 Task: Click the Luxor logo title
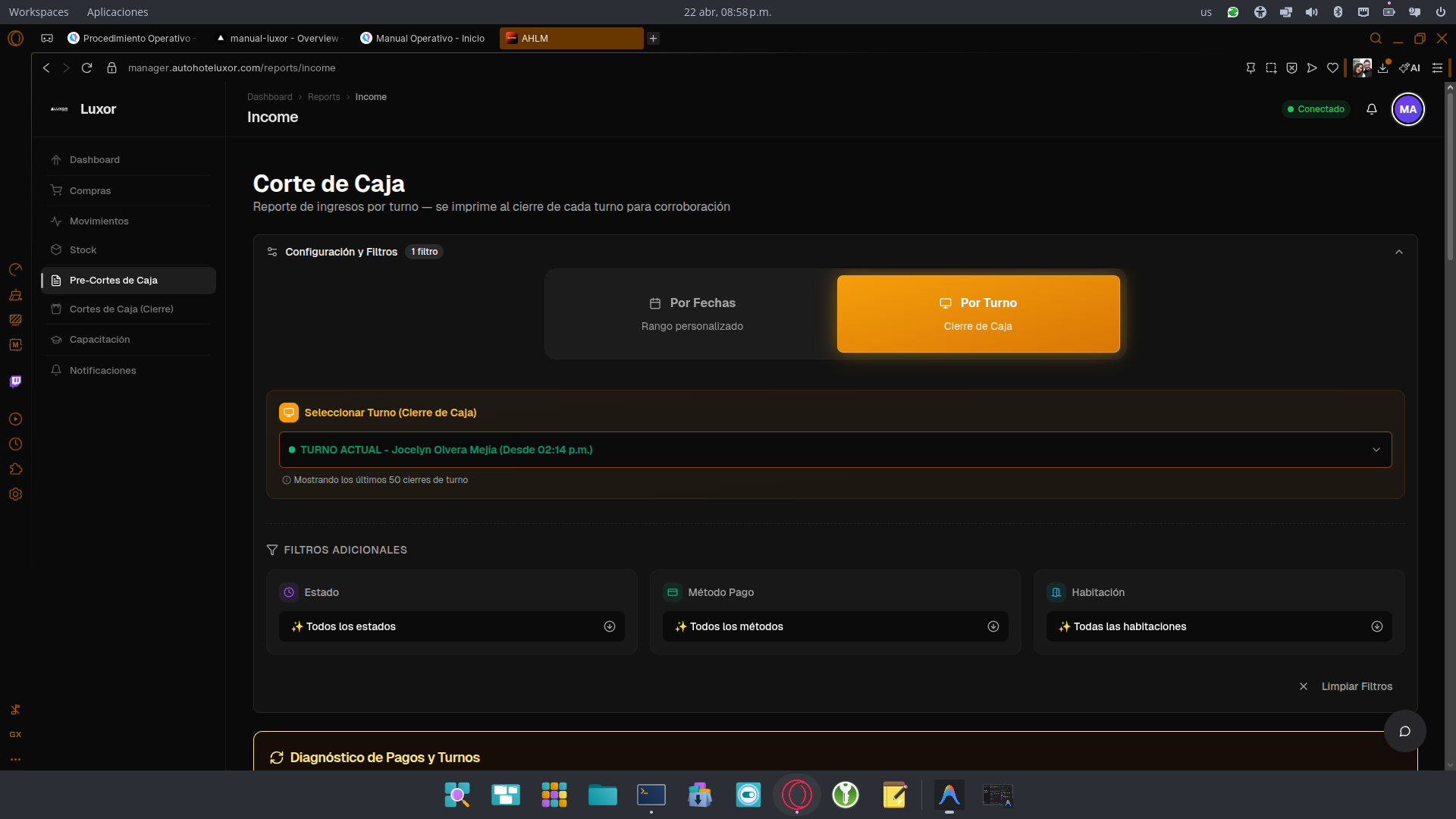tap(98, 109)
